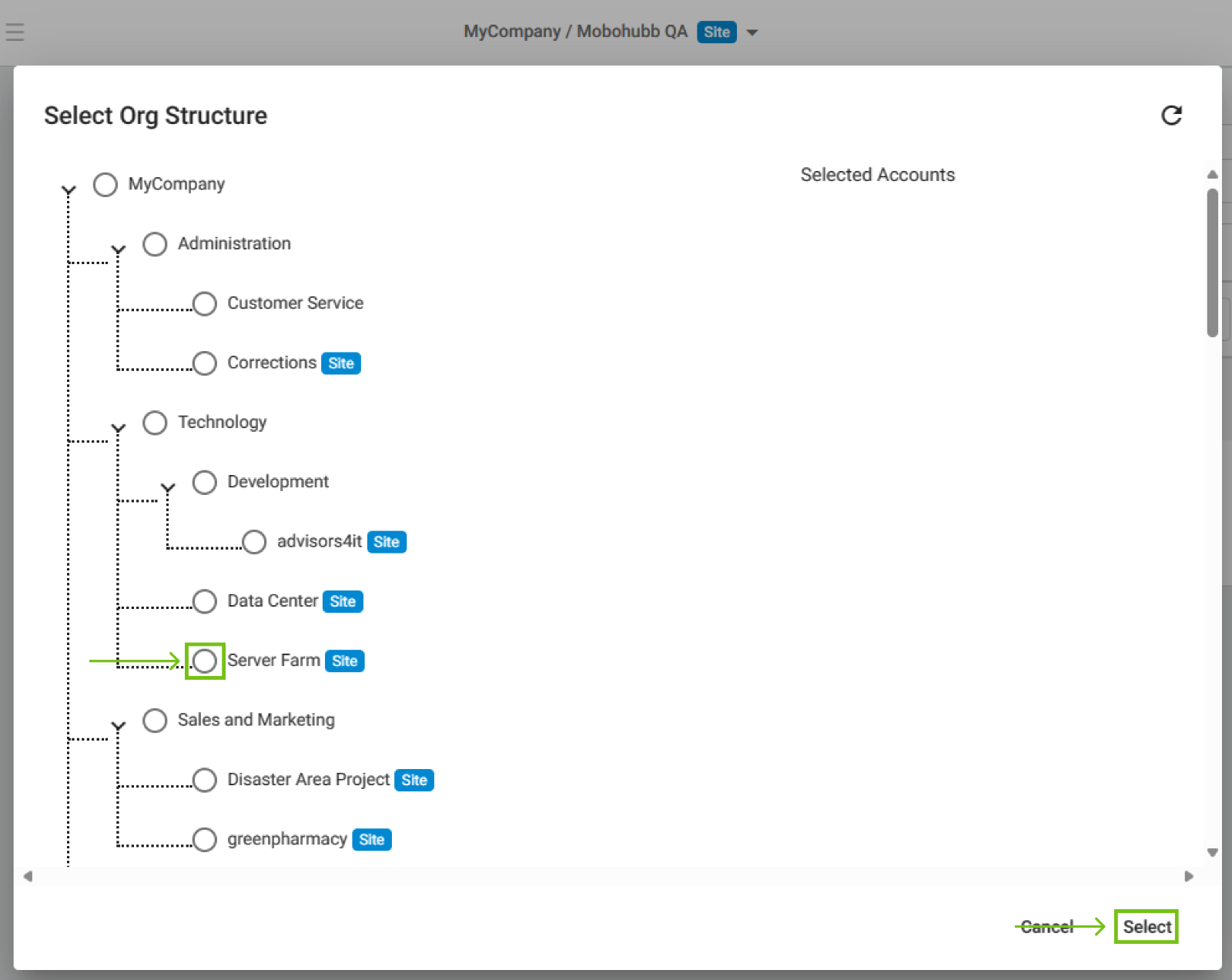Image resolution: width=1232 pixels, height=980 pixels.
Task: Select the Customer Service radio button
Action: pos(205,303)
